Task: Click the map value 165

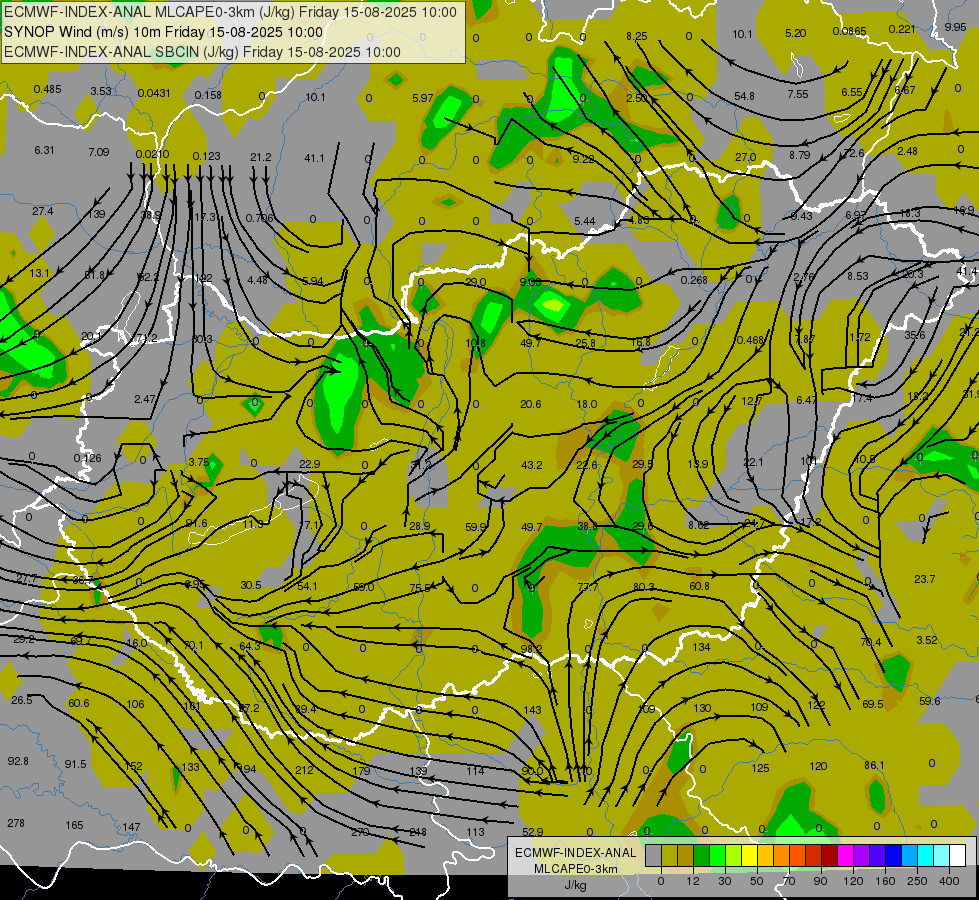Action: (x=74, y=825)
